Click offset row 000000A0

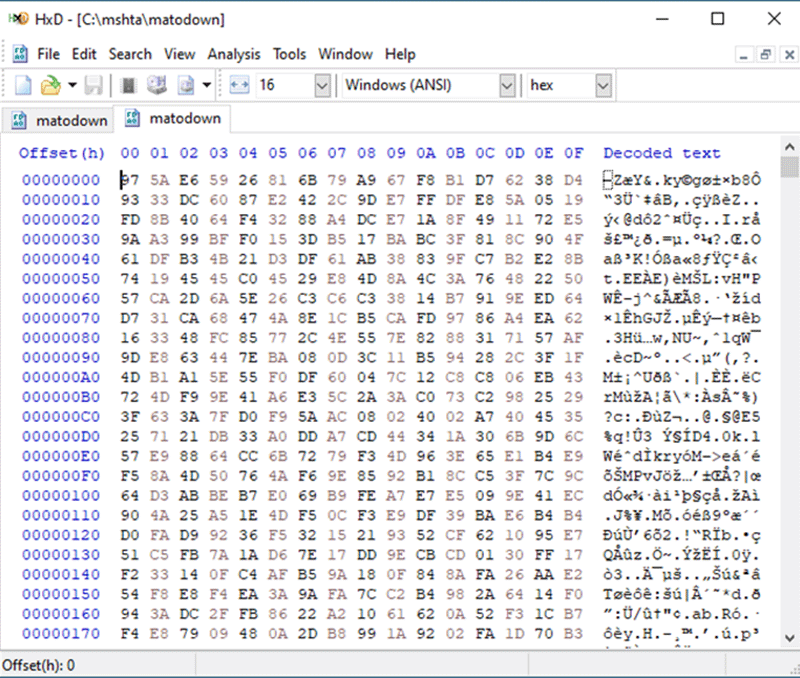[61, 377]
